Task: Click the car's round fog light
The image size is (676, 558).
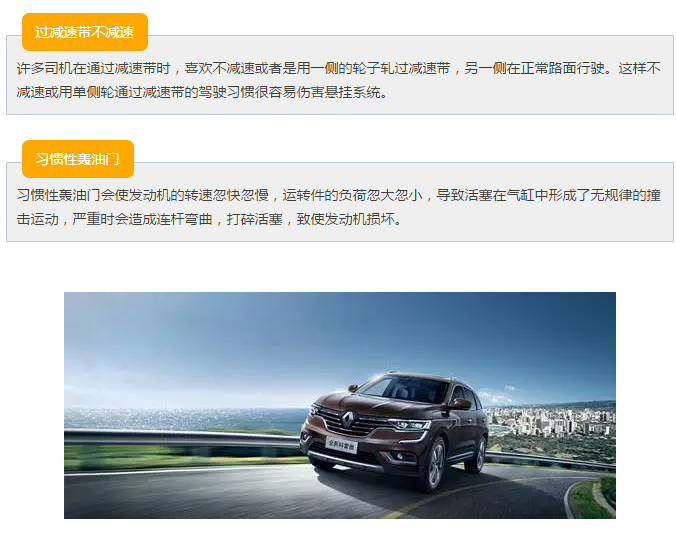Action: tap(400, 456)
